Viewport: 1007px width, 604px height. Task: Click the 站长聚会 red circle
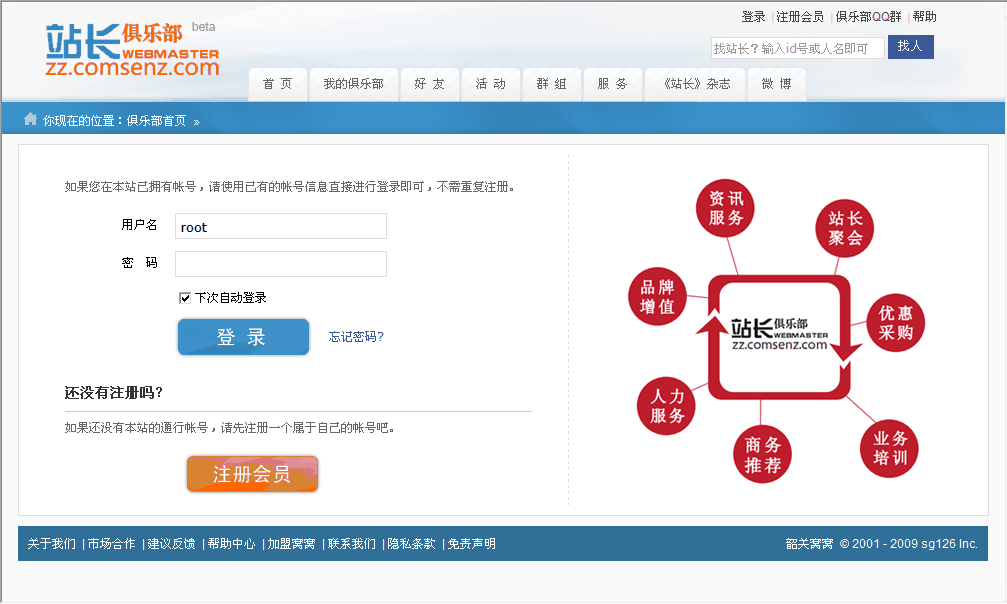pos(845,228)
